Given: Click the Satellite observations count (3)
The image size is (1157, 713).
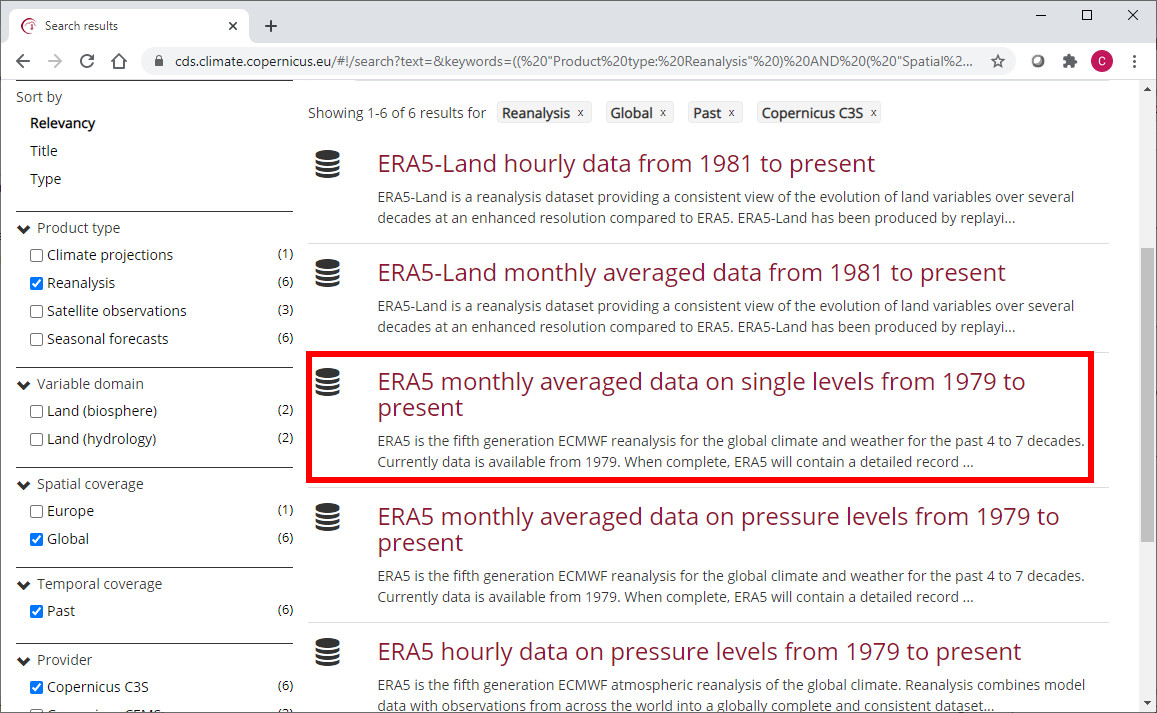Looking at the screenshot, I should point(286,310).
